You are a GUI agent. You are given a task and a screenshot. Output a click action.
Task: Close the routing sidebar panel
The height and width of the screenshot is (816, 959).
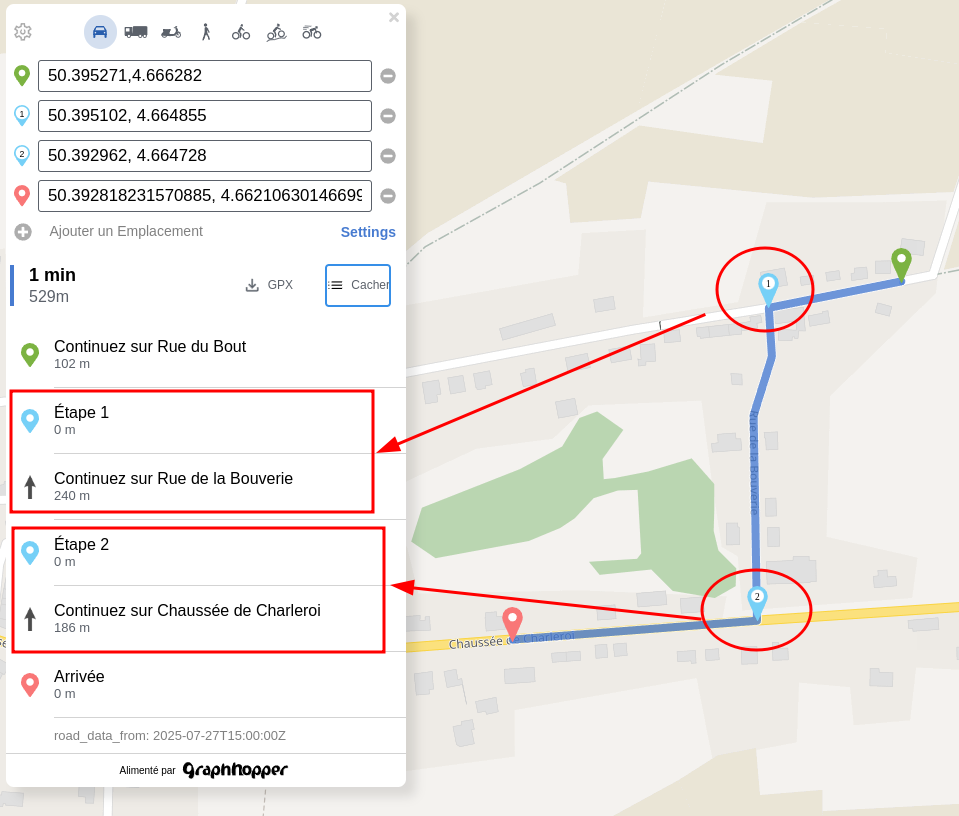394,17
